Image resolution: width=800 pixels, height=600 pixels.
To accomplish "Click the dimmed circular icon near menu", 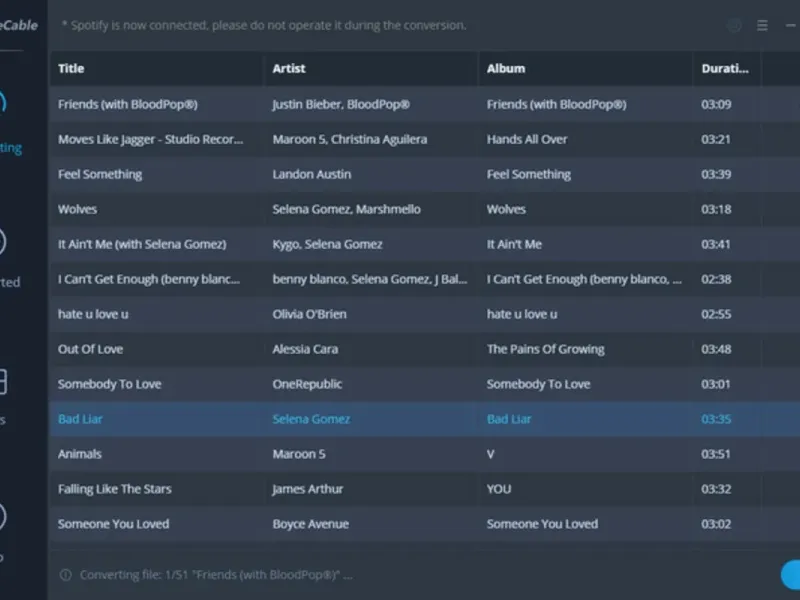I will click(x=736, y=25).
